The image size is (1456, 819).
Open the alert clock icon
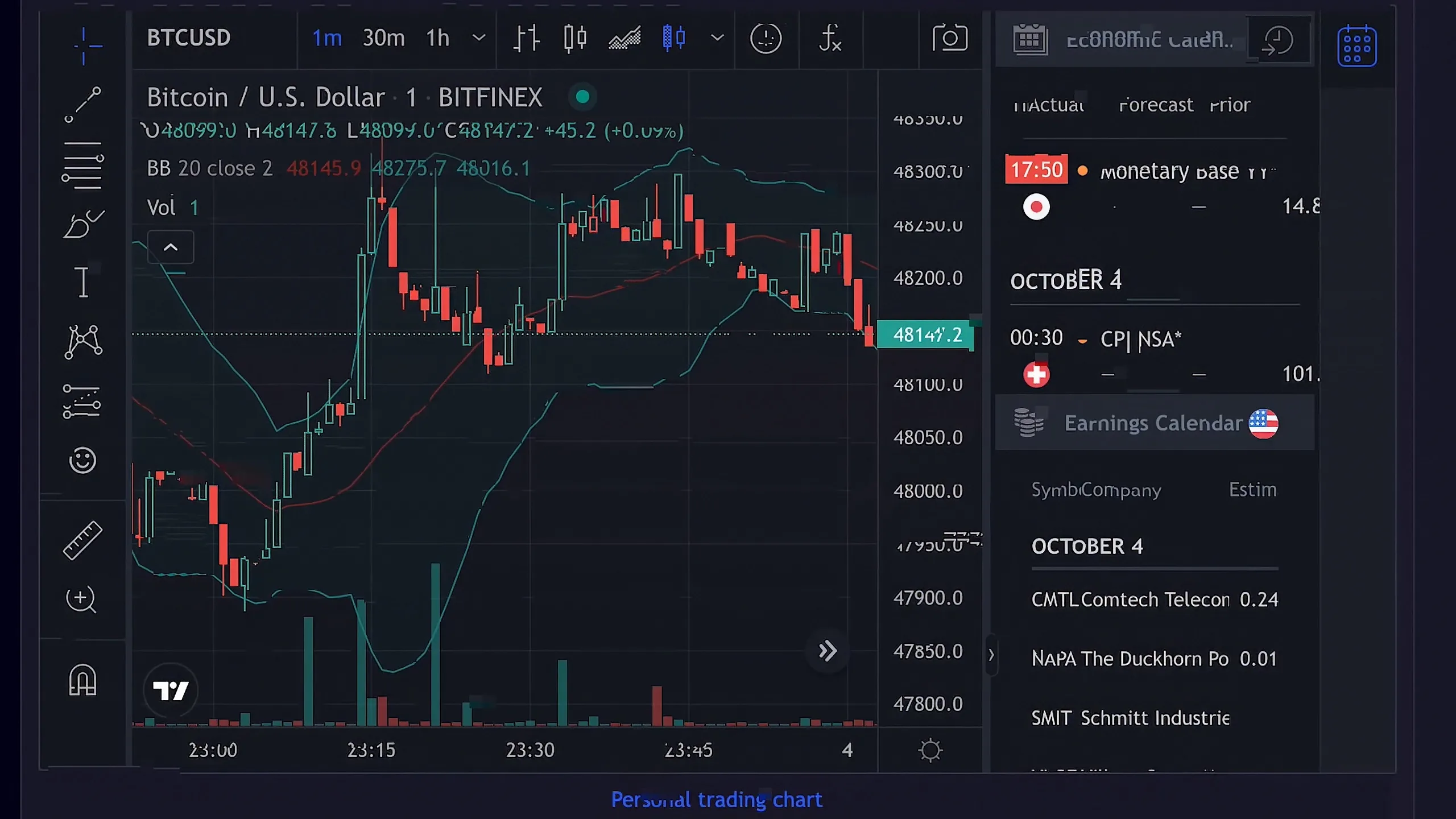(x=766, y=38)
